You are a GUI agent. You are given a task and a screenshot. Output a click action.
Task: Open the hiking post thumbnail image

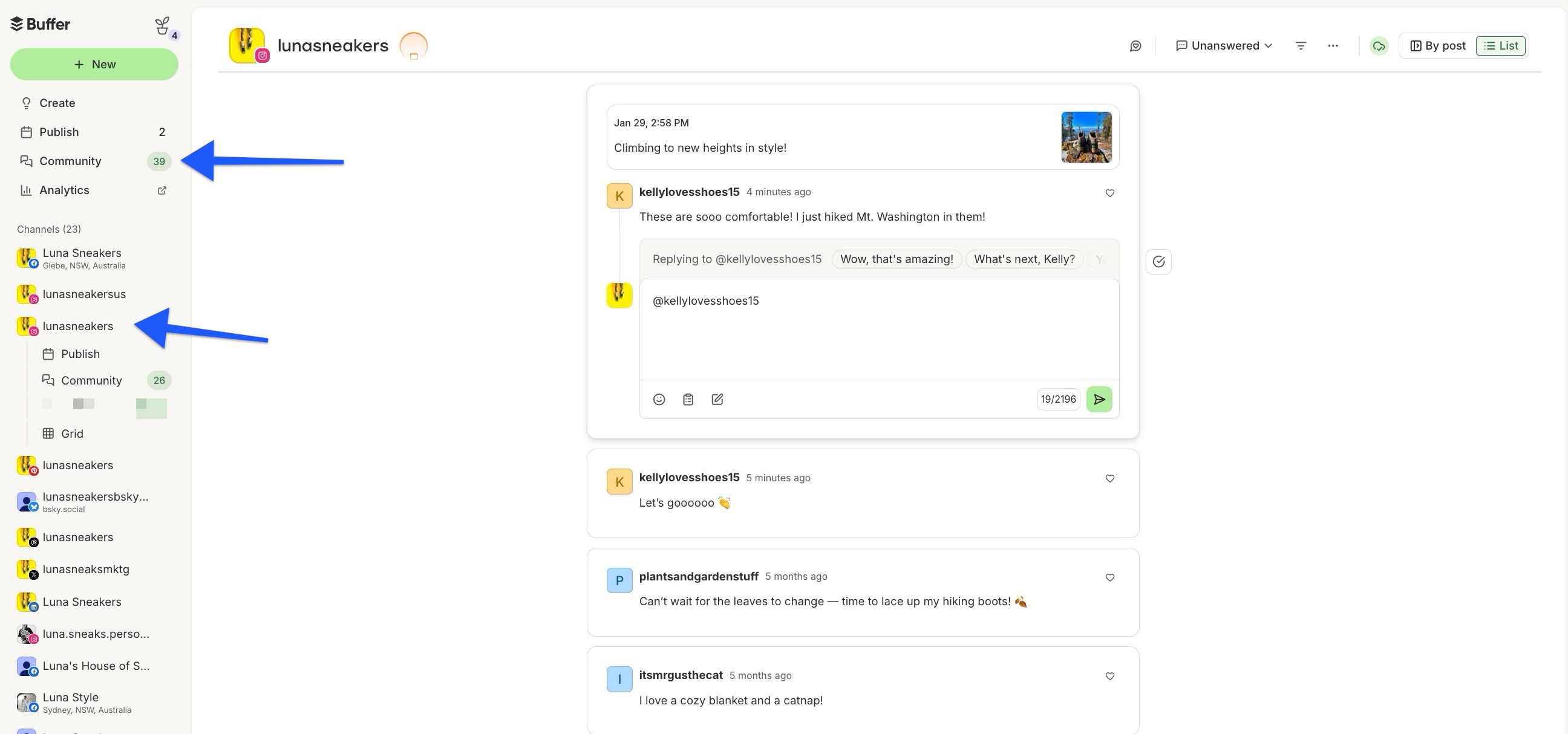(x=1086, y=137)
